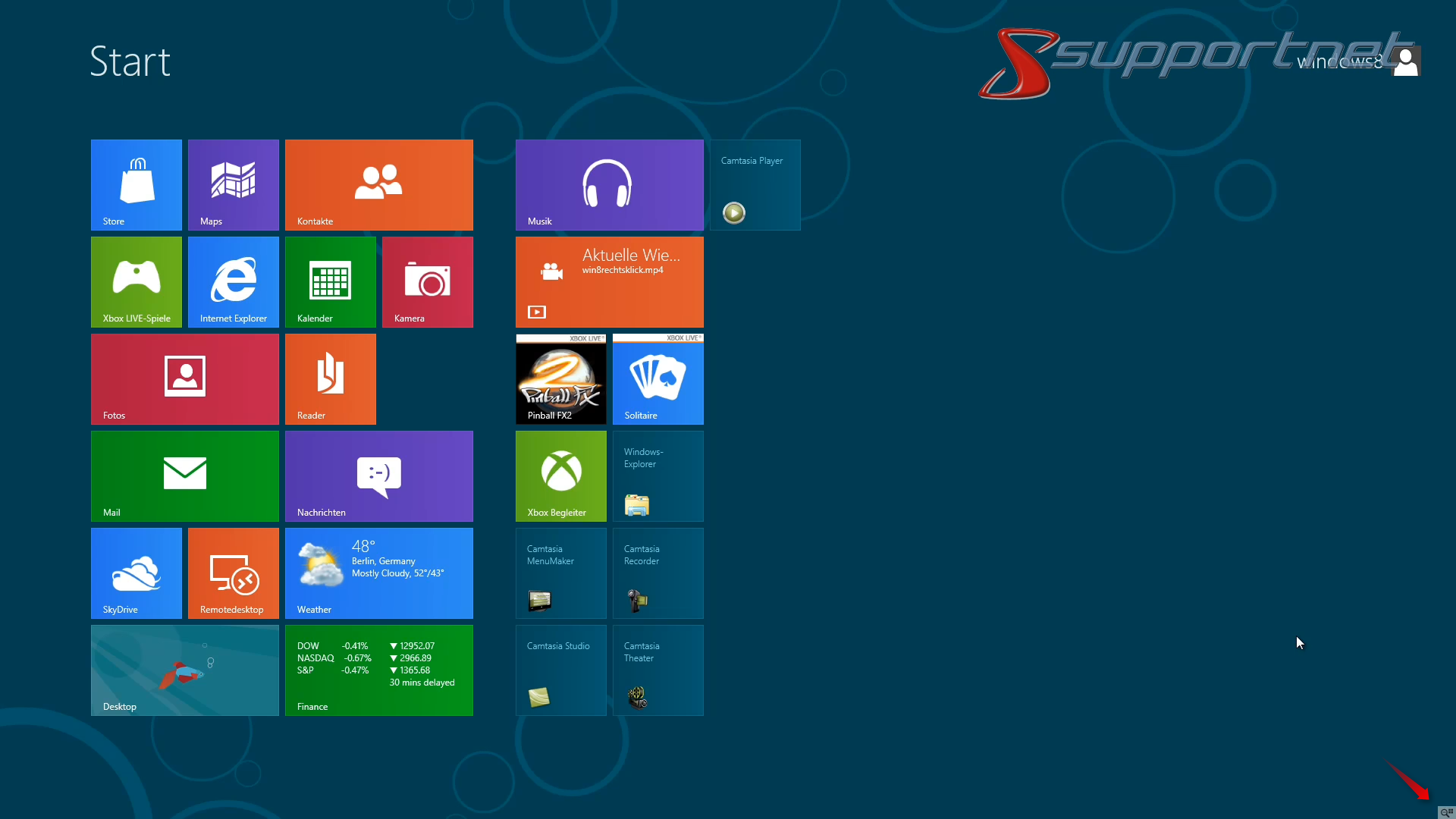Image resolution: width=1456 pixels, height=819 pixels.
Task: Open Windows-Explorer tile
Action: point(658,476)
